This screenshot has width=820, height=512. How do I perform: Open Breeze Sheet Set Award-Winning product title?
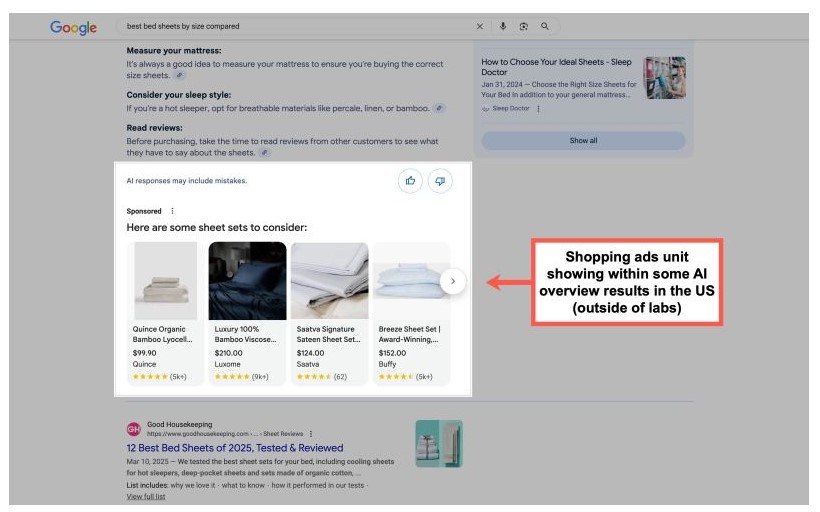point(409,334)
